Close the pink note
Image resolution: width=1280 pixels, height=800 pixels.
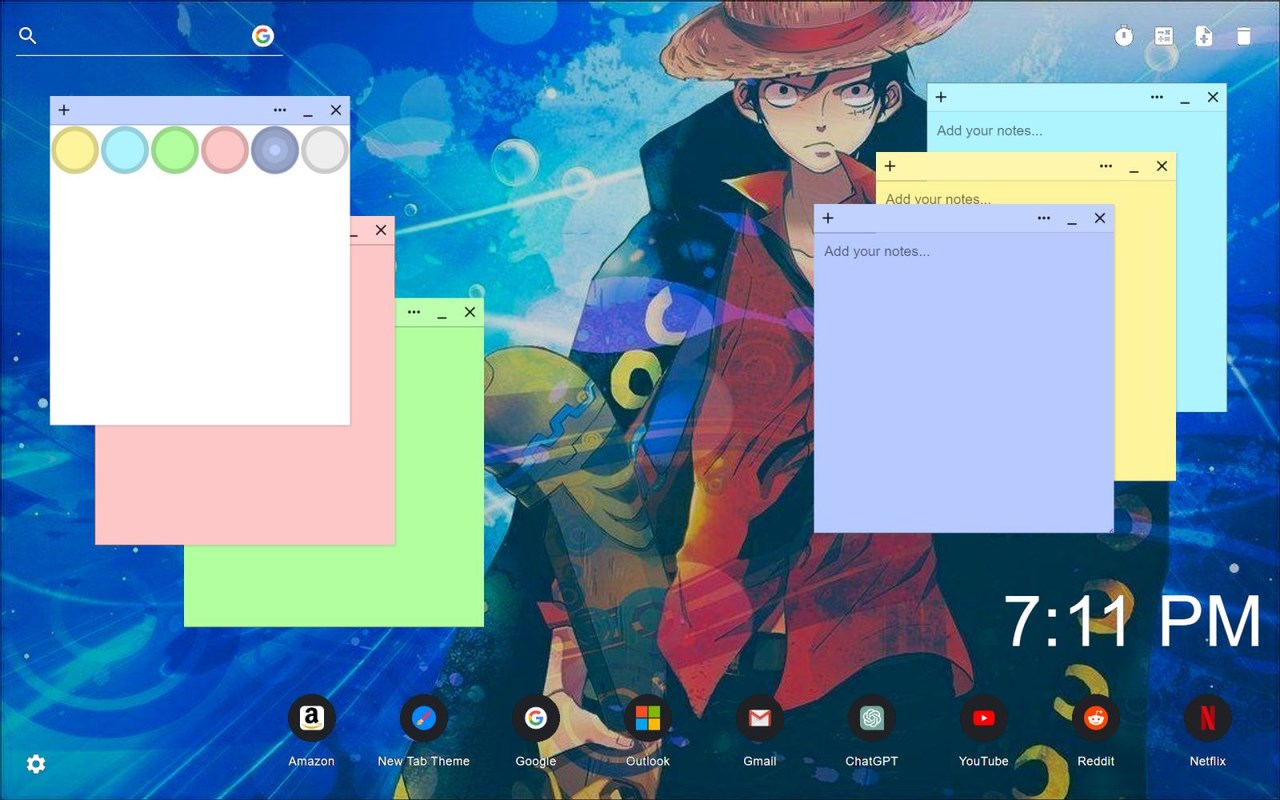(381, 230)
